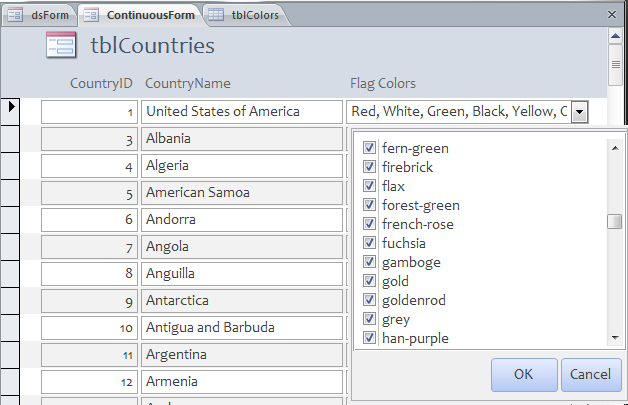Click the tblColors table icon
628x405 pixels.
216,15
